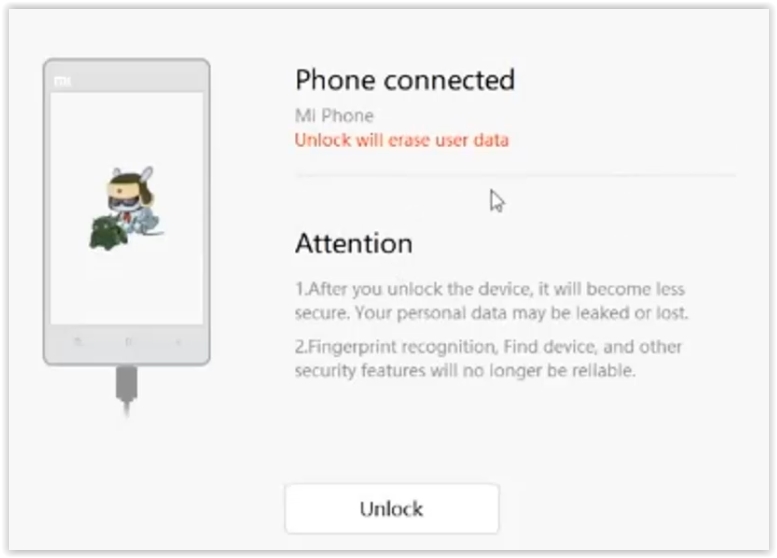The height and width of the screenshot is (558, 777).
Task: Click the 'Your personal data may be leaked' text
Action: [x=483, y=313]
